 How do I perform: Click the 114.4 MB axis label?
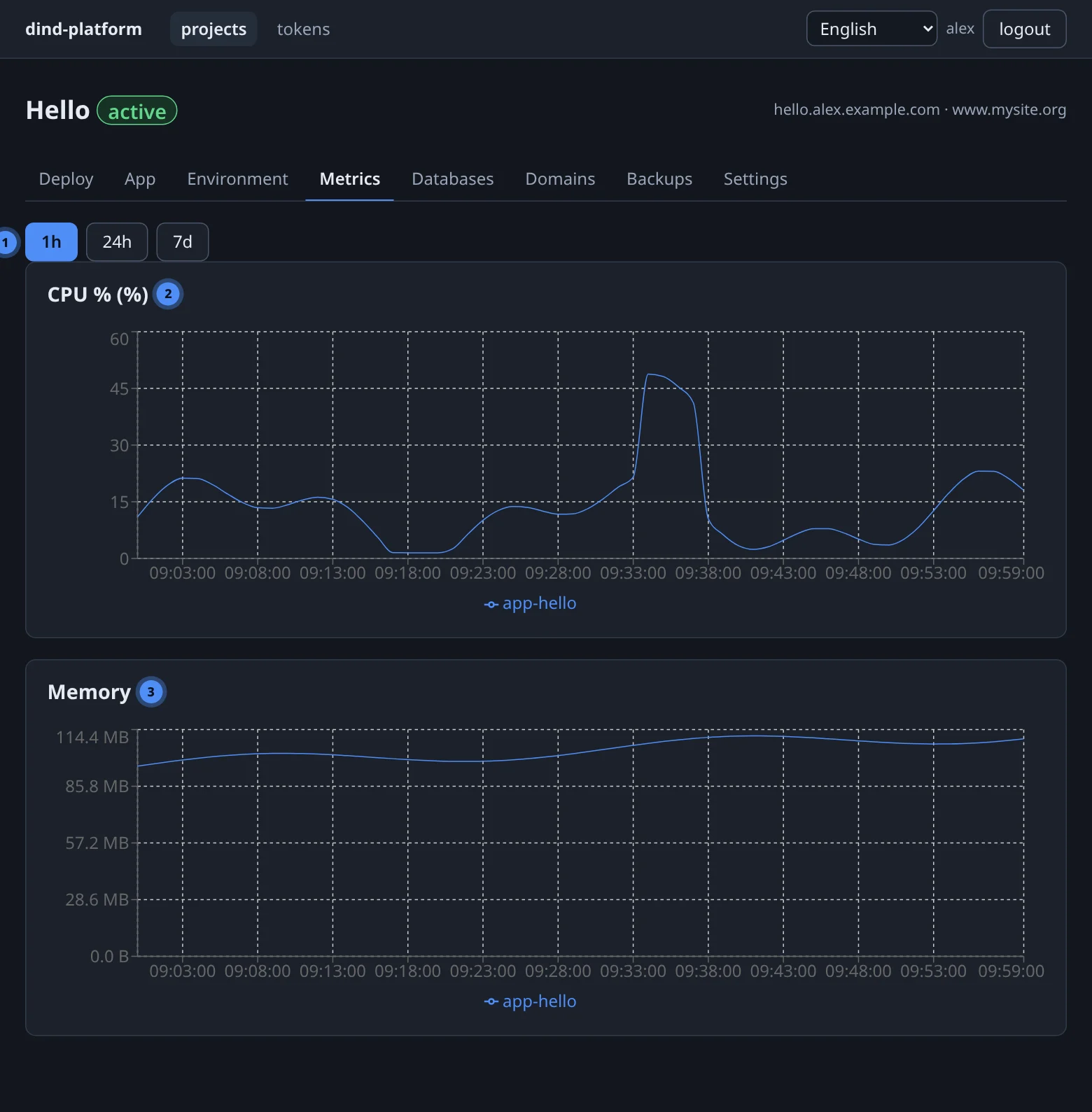point(92,737)
